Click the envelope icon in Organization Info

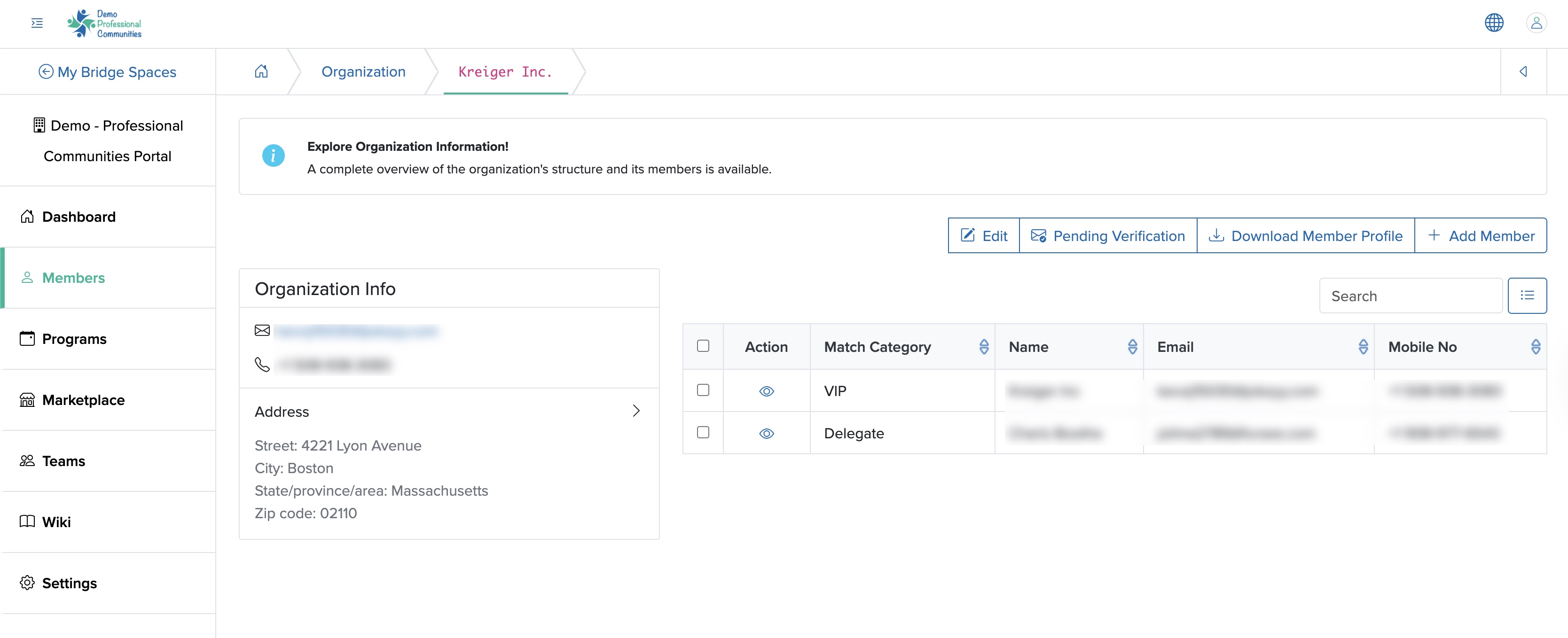coord(262,330)
